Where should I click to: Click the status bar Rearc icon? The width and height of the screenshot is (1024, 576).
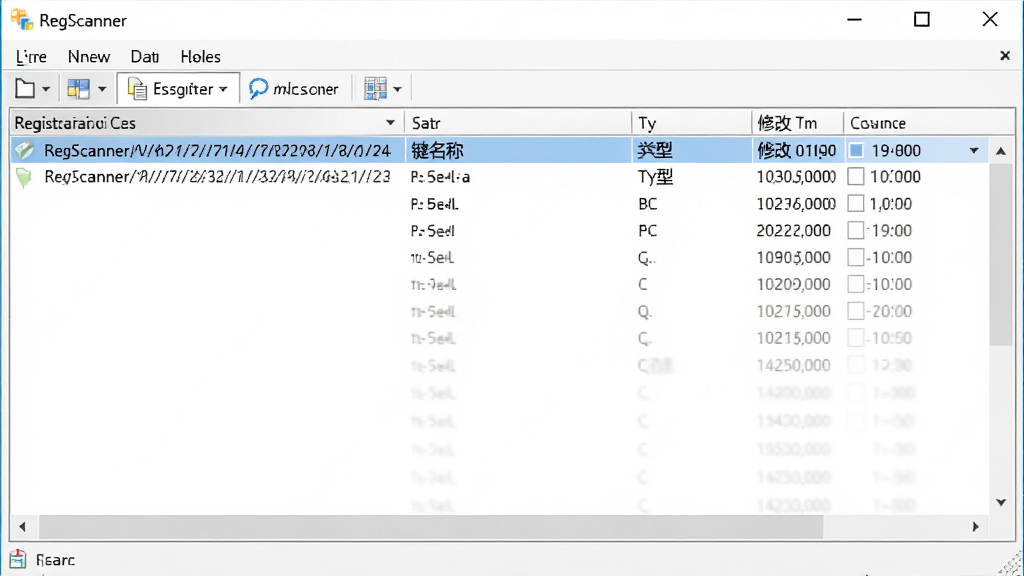18,559
